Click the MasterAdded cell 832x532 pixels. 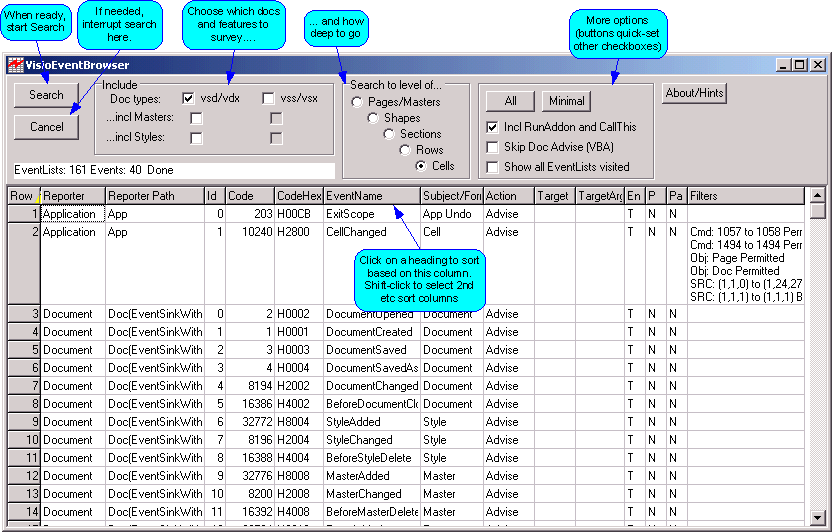coord(371,476)
